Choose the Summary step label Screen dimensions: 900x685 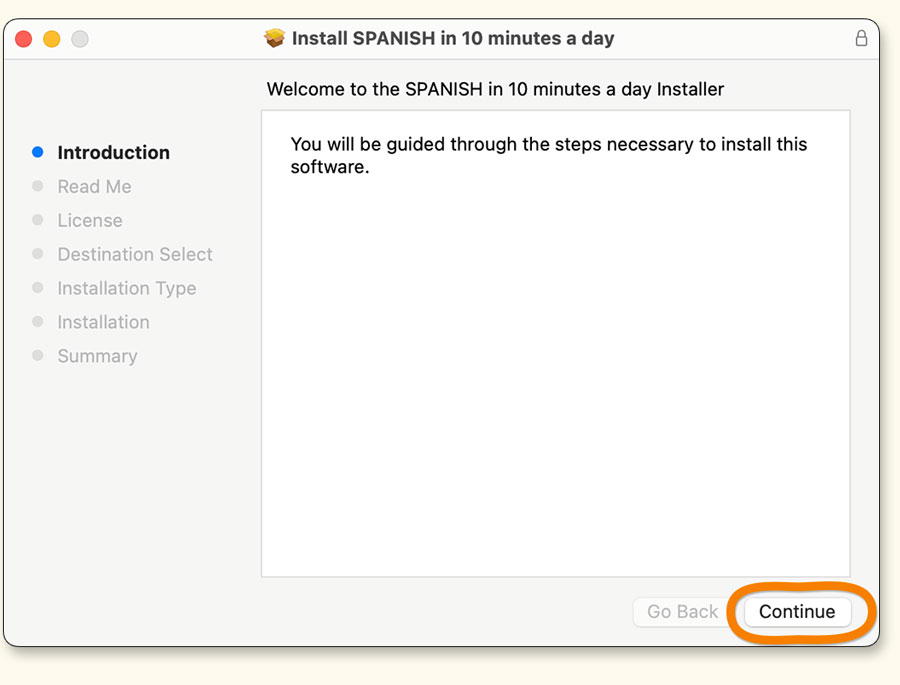[x=97, y=356]
